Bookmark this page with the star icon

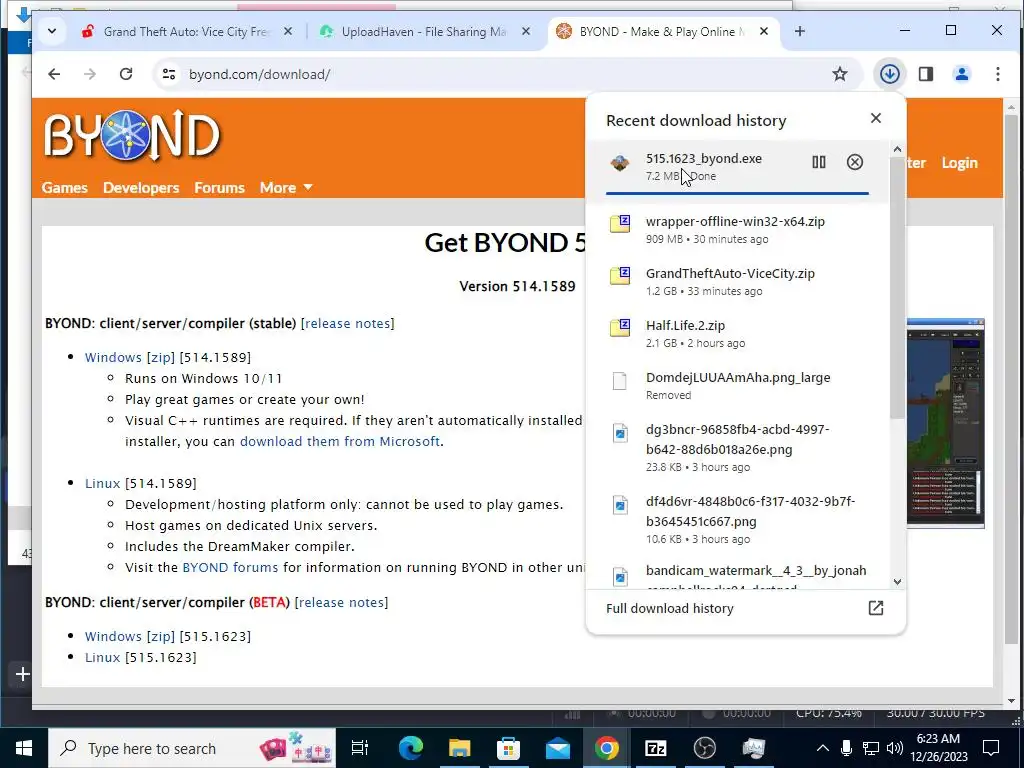840,74
